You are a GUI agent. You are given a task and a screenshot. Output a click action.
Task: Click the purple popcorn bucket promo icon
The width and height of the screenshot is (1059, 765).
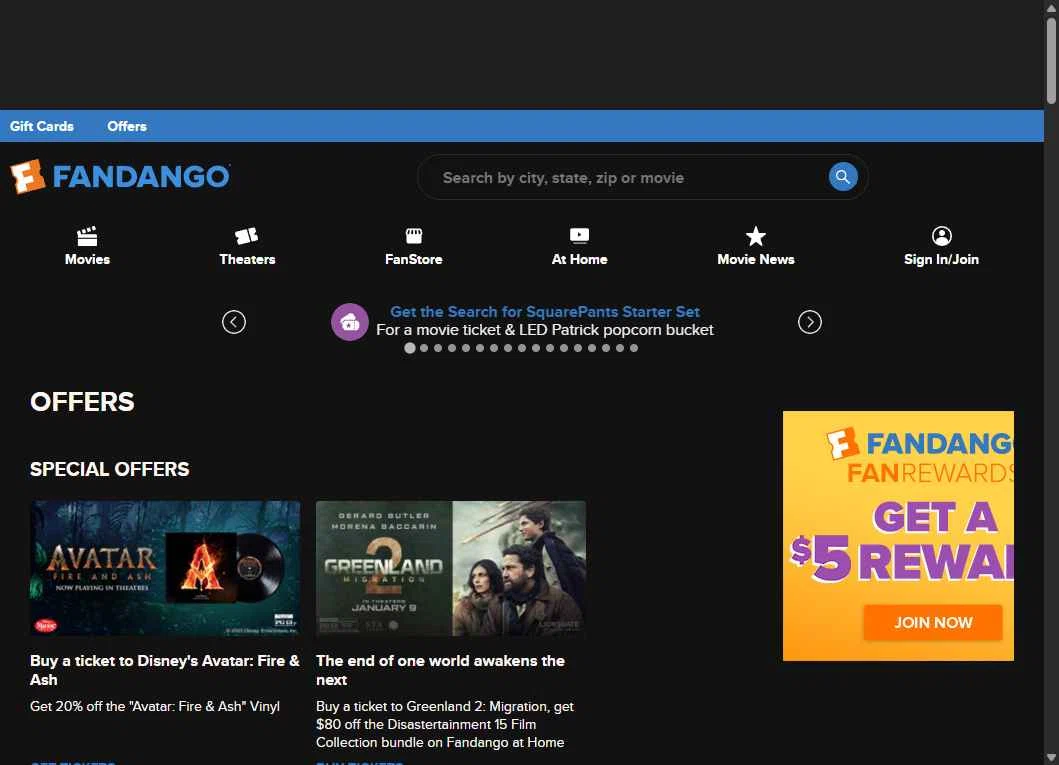[x=349, y=322]
